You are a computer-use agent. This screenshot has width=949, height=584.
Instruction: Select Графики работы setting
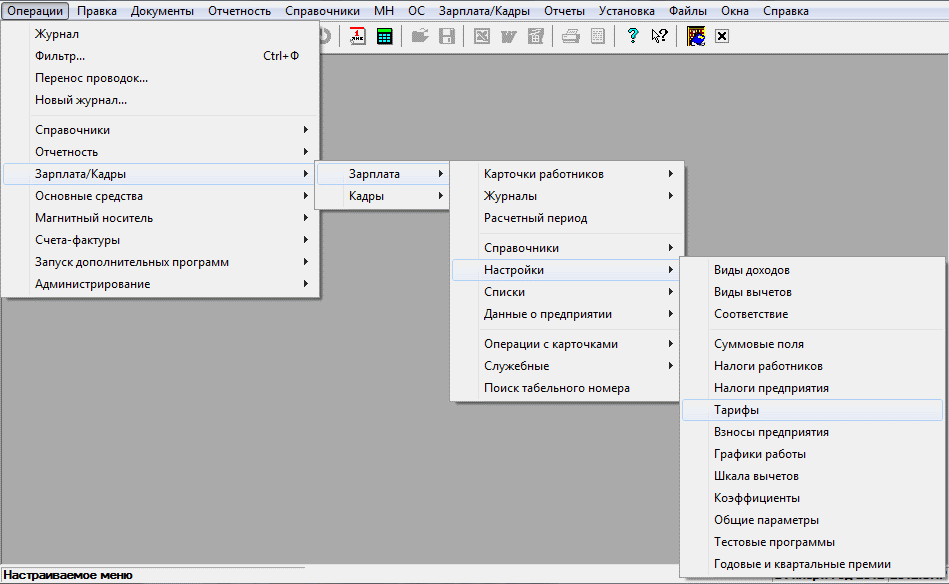pos(812,454)
